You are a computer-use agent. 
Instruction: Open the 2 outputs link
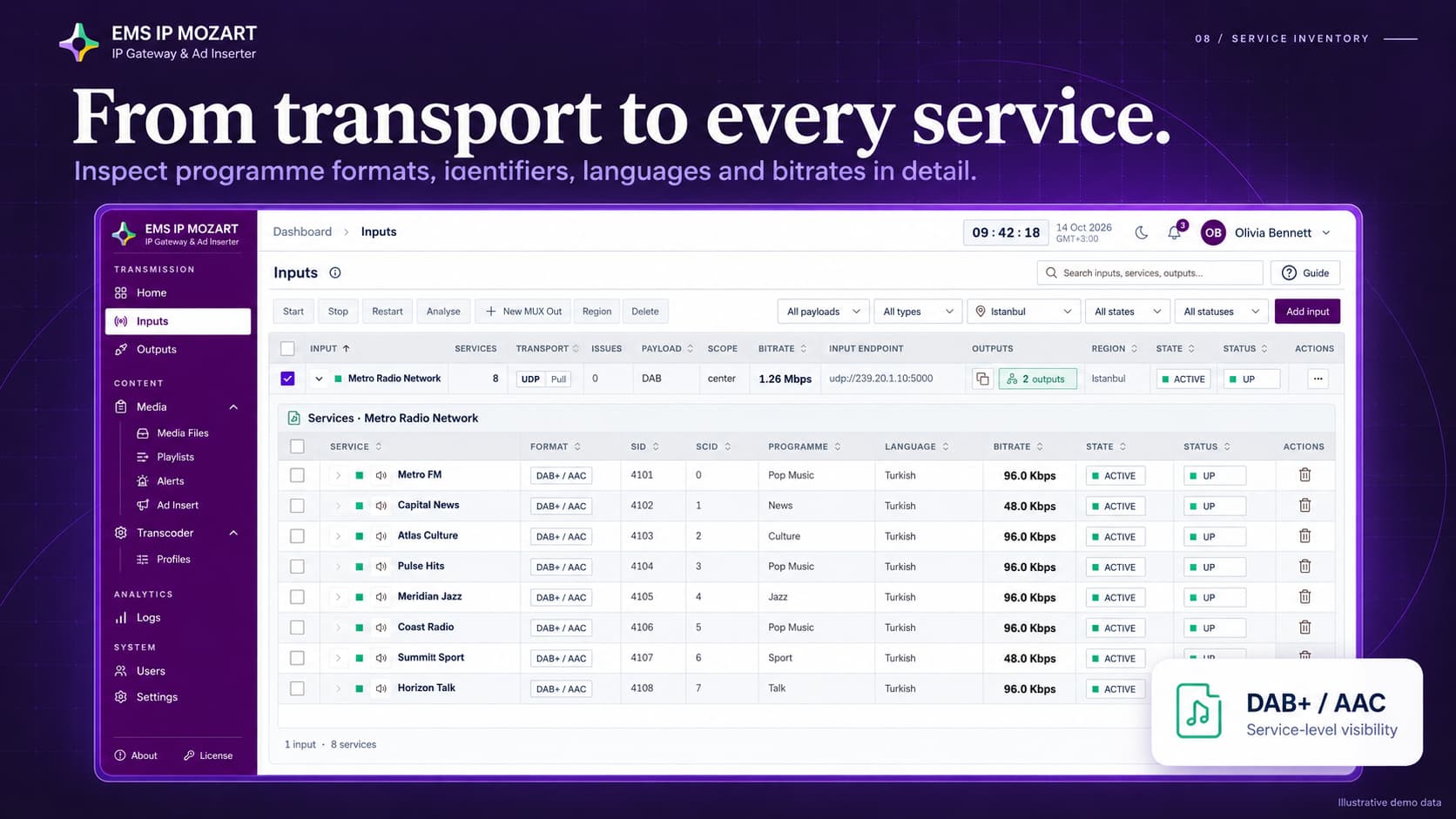(x=1037, y=379)
